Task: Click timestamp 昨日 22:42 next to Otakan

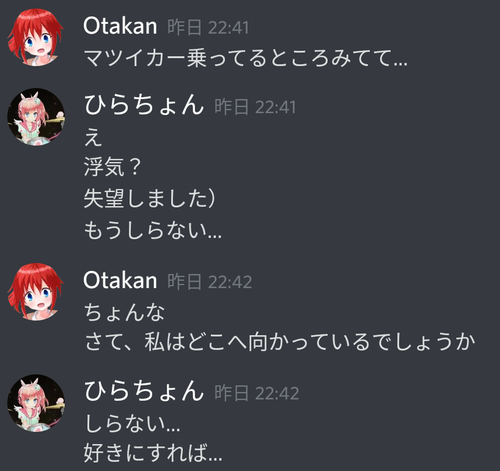Action: click(209, 282)
